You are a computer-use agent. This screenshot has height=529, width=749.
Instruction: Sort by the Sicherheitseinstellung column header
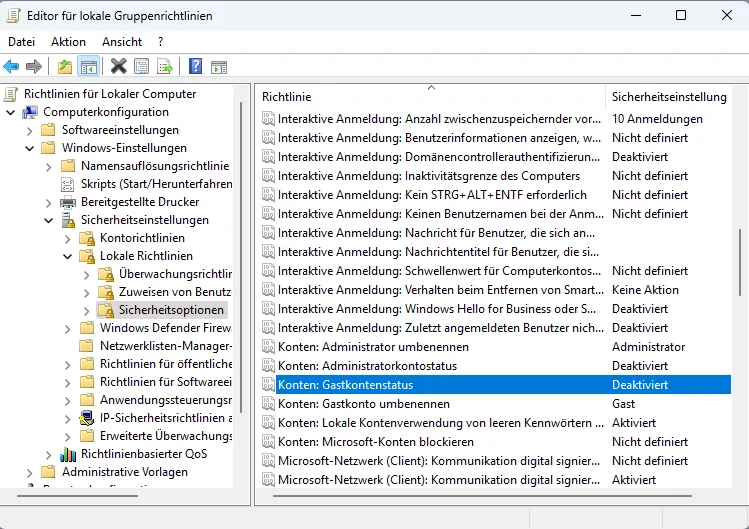[x=669, y=97]
